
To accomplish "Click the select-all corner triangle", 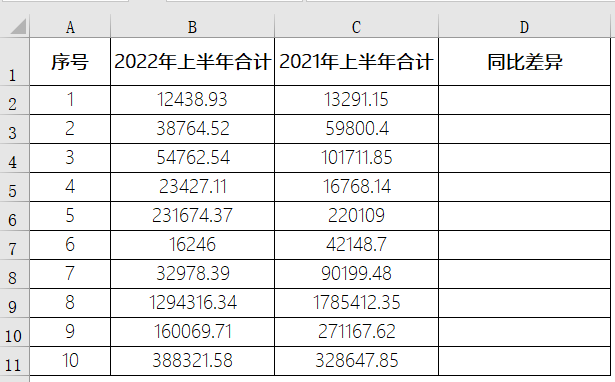I will point(18,26).
